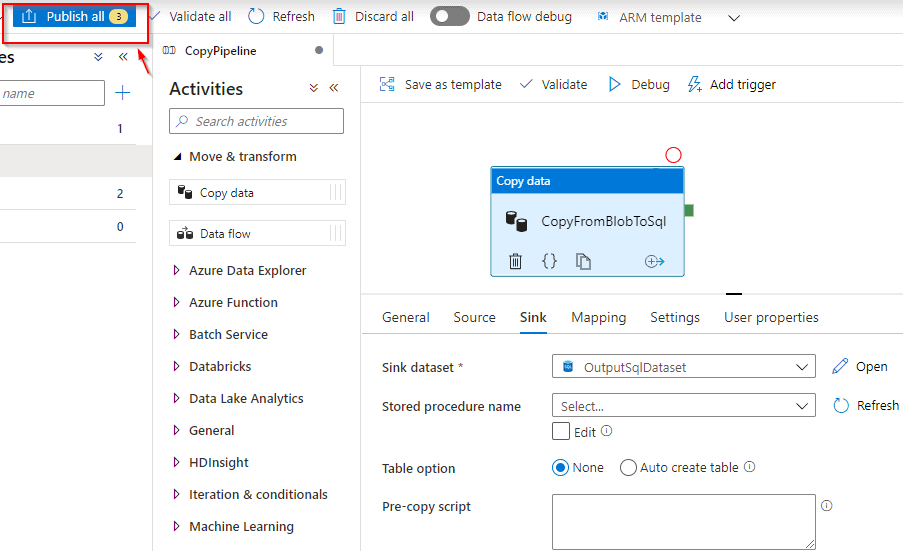Collapse the Activities panel with double chevron
Screen dimensions: 903x551
pyautogui.click(x=334, y=89)
